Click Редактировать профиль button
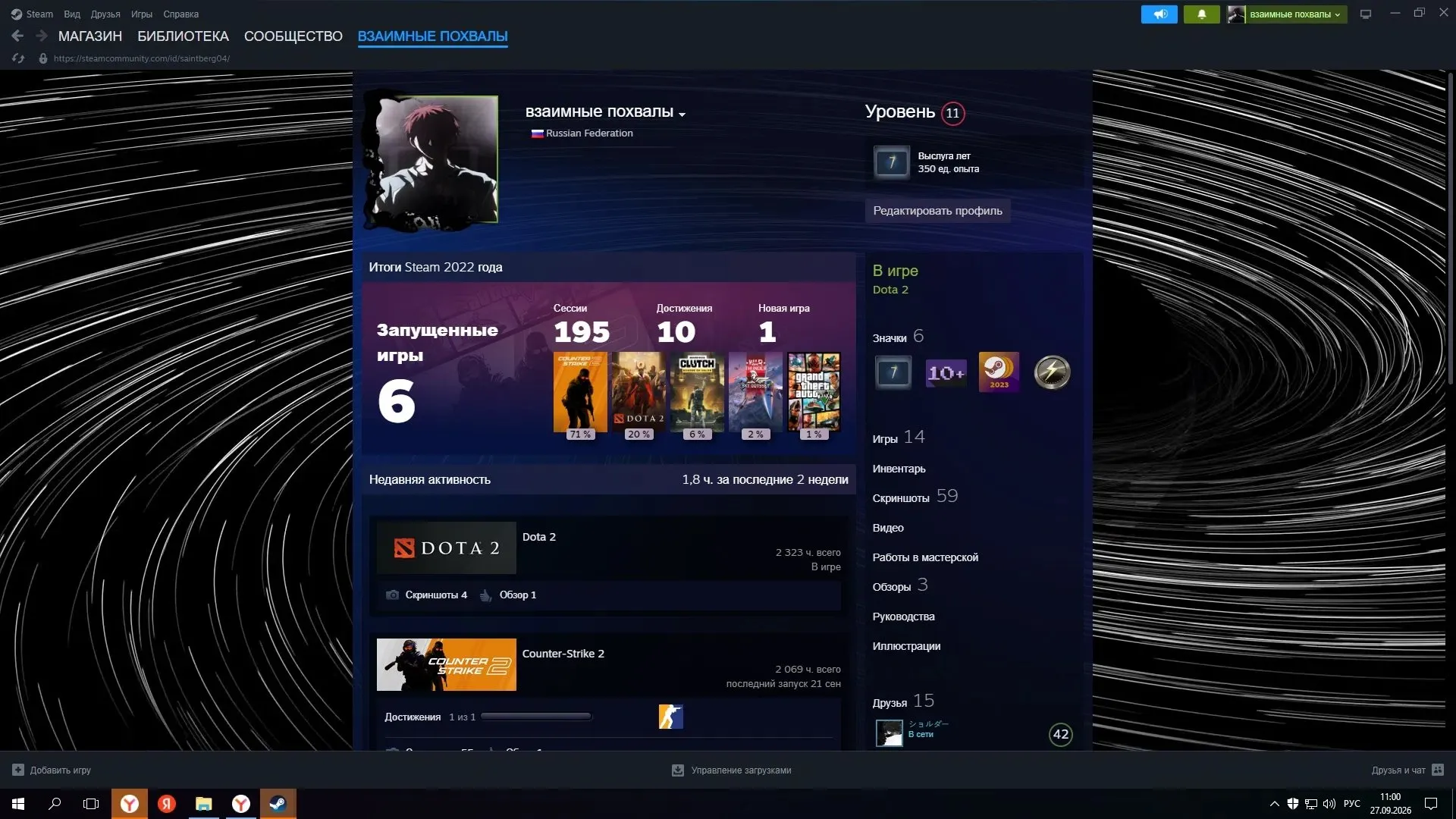Viewport: 1456px width, 819px height. pyautogui.click(x=937, y=211)
